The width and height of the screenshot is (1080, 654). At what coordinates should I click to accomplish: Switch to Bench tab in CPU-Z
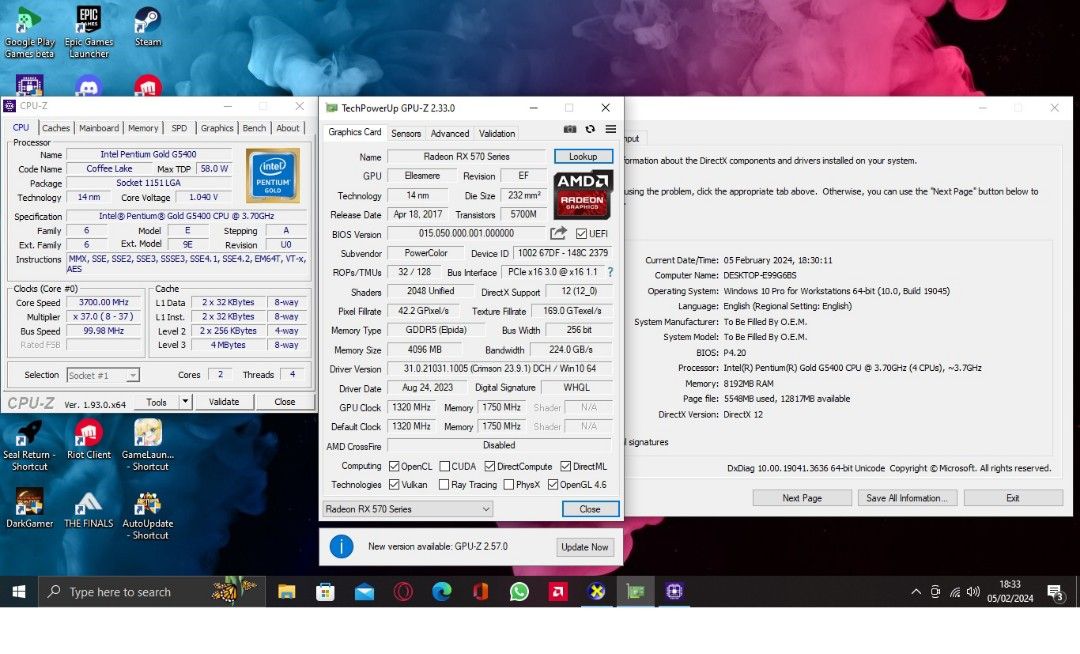(253, 128)
